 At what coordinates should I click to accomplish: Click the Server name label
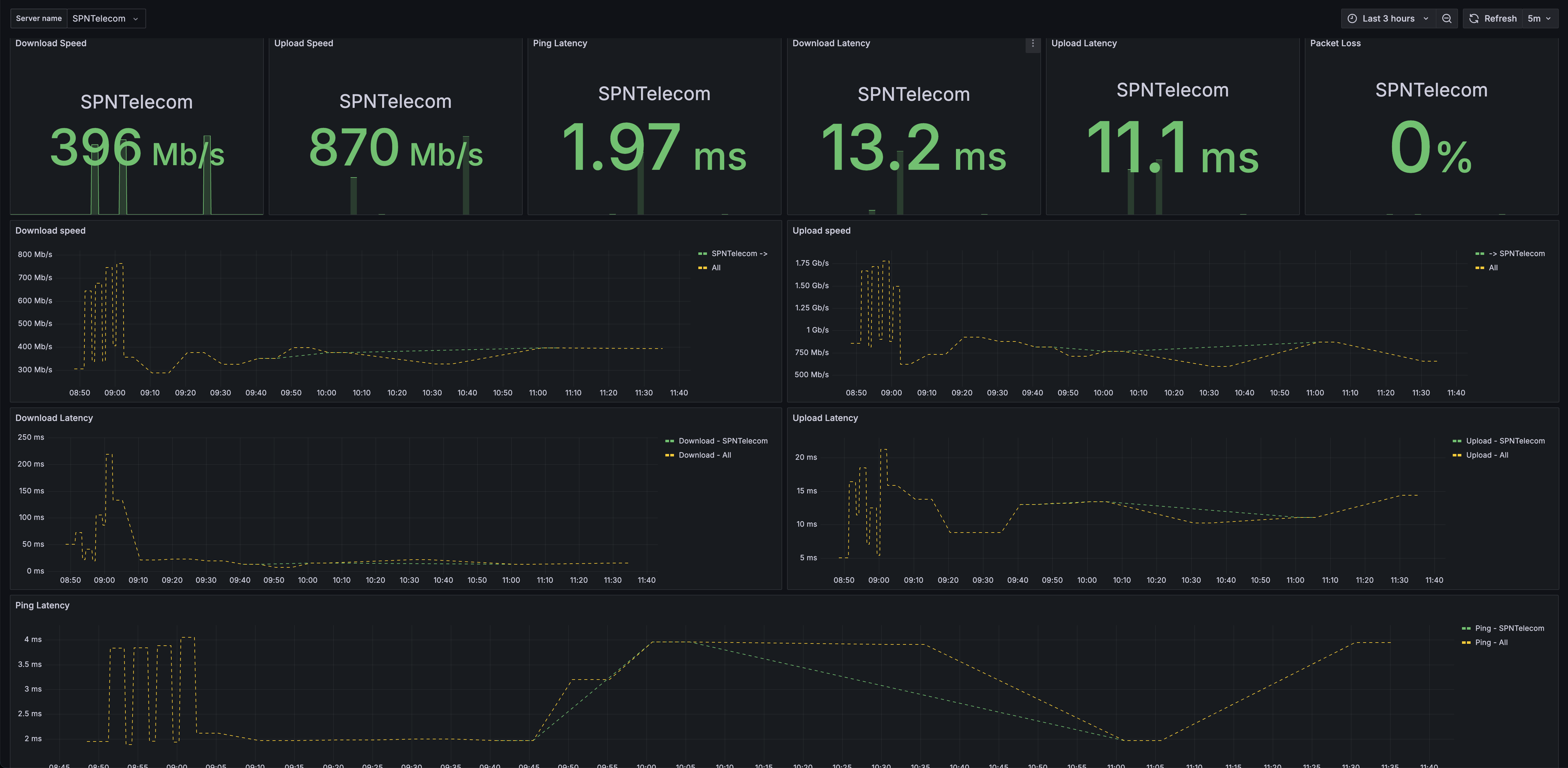pos(39,18)
